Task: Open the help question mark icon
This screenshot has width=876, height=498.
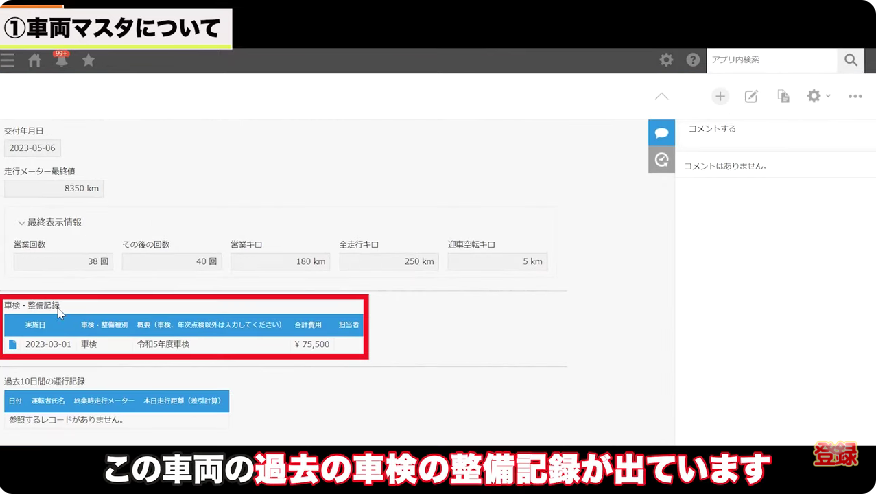Action: (x=693, y=61)
